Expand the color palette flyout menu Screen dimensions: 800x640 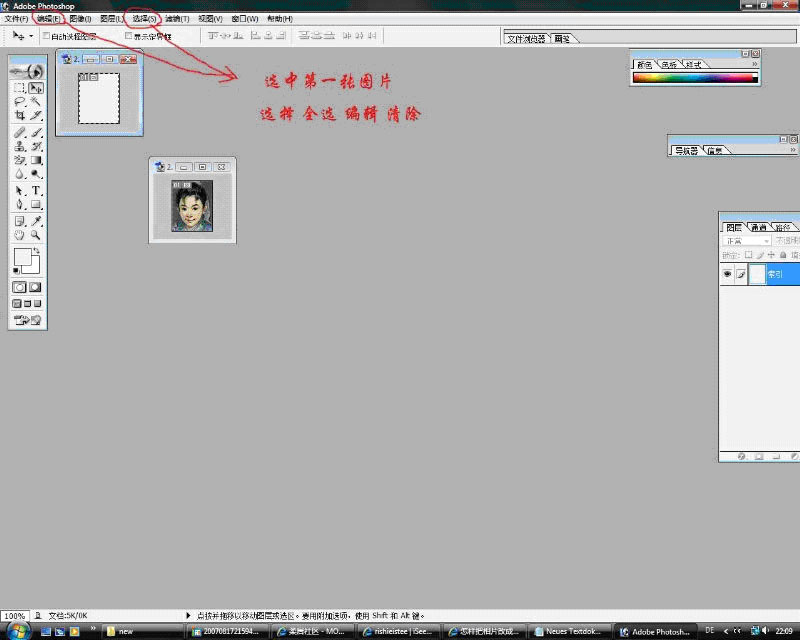click(755, 64)
